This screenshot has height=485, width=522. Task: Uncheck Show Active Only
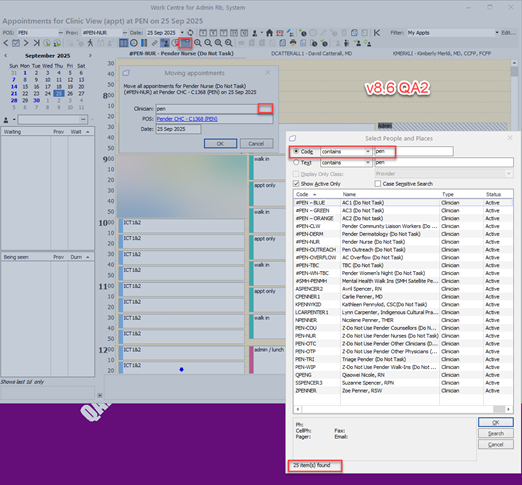tap(296, 184)
